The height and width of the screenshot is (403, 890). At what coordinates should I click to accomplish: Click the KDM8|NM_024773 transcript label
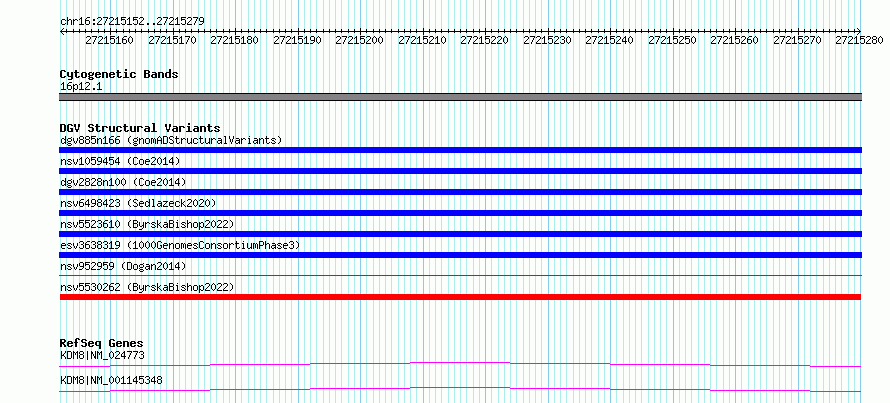[x=102, y=356]
